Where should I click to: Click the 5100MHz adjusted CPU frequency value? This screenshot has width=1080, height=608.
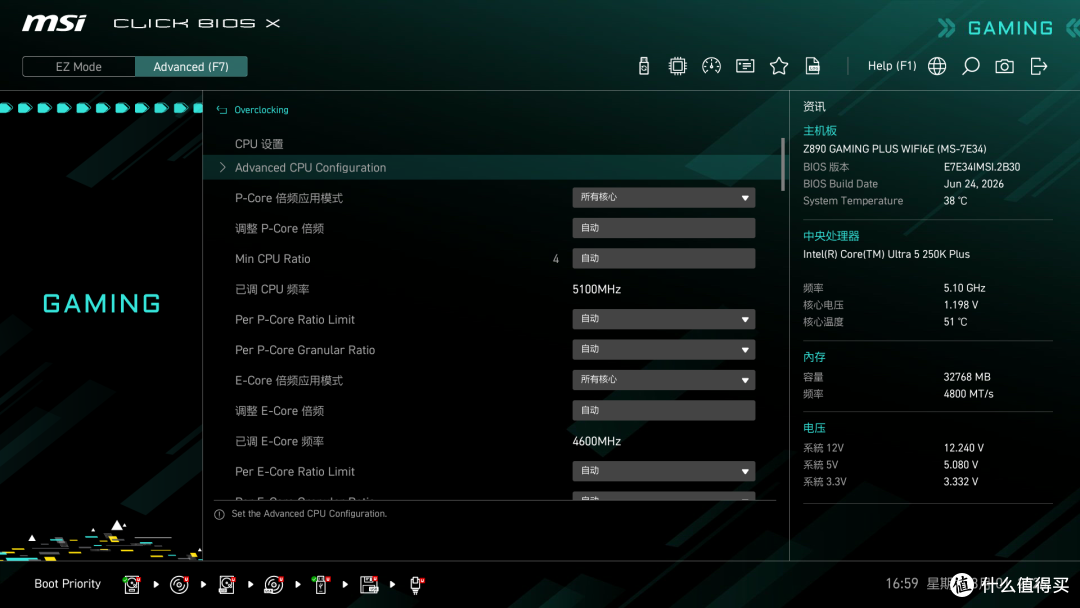pos(596,289)
